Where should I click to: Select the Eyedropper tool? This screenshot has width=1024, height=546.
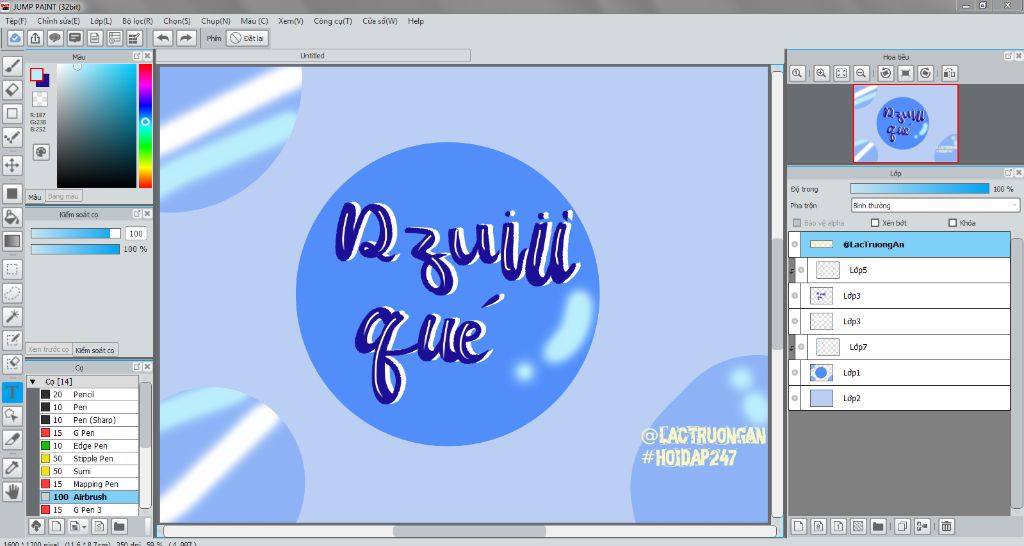tap(12, 467)
